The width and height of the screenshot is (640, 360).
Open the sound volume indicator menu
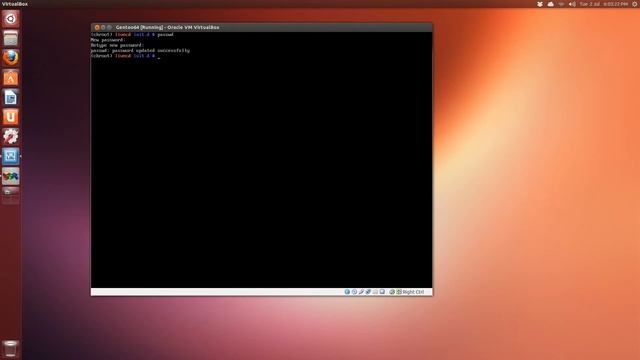pos(573,4)
